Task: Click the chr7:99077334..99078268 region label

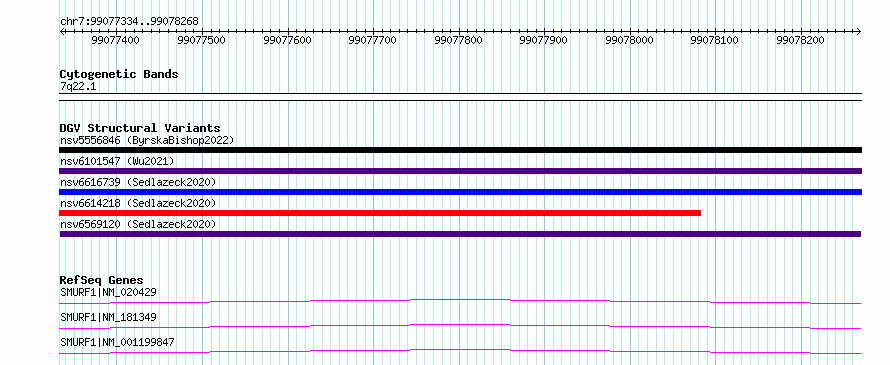Action: tap(129, 21)
